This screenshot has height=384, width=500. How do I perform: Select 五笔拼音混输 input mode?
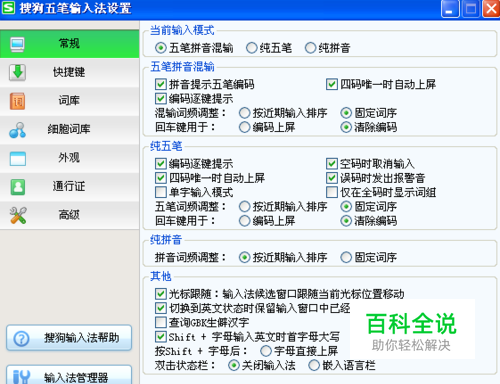click(160, 48)
